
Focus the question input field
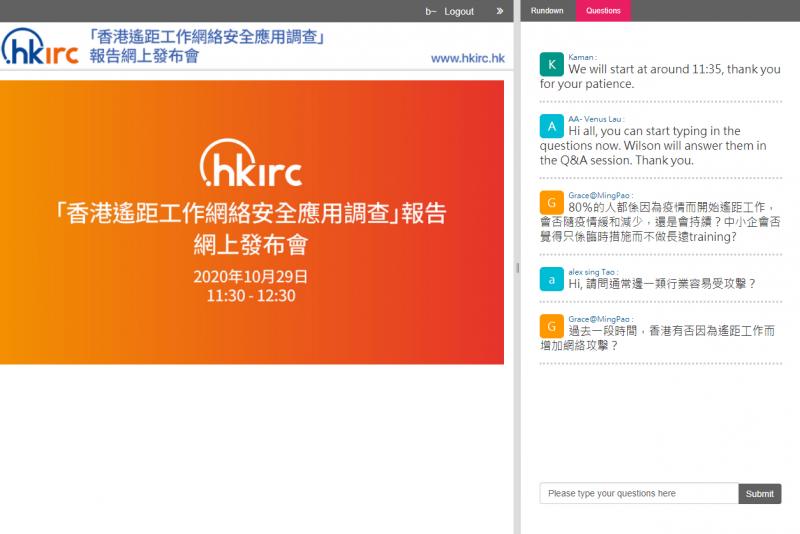coord(639,493)
